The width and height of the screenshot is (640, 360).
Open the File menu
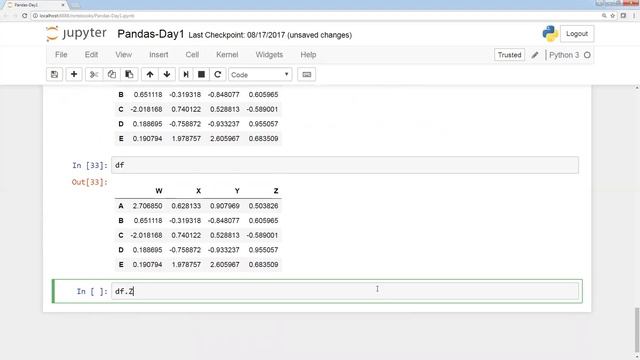coord(61,55)
